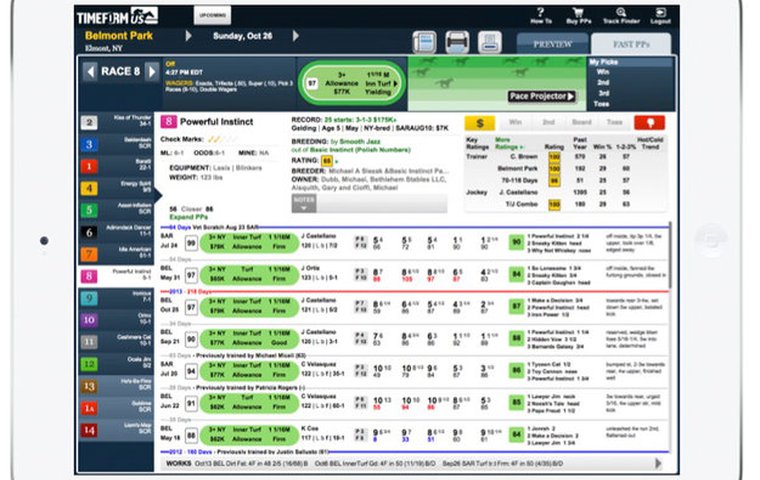
Task: Open Oct 25 BEL race conditions pill
Action: (249, 306)
